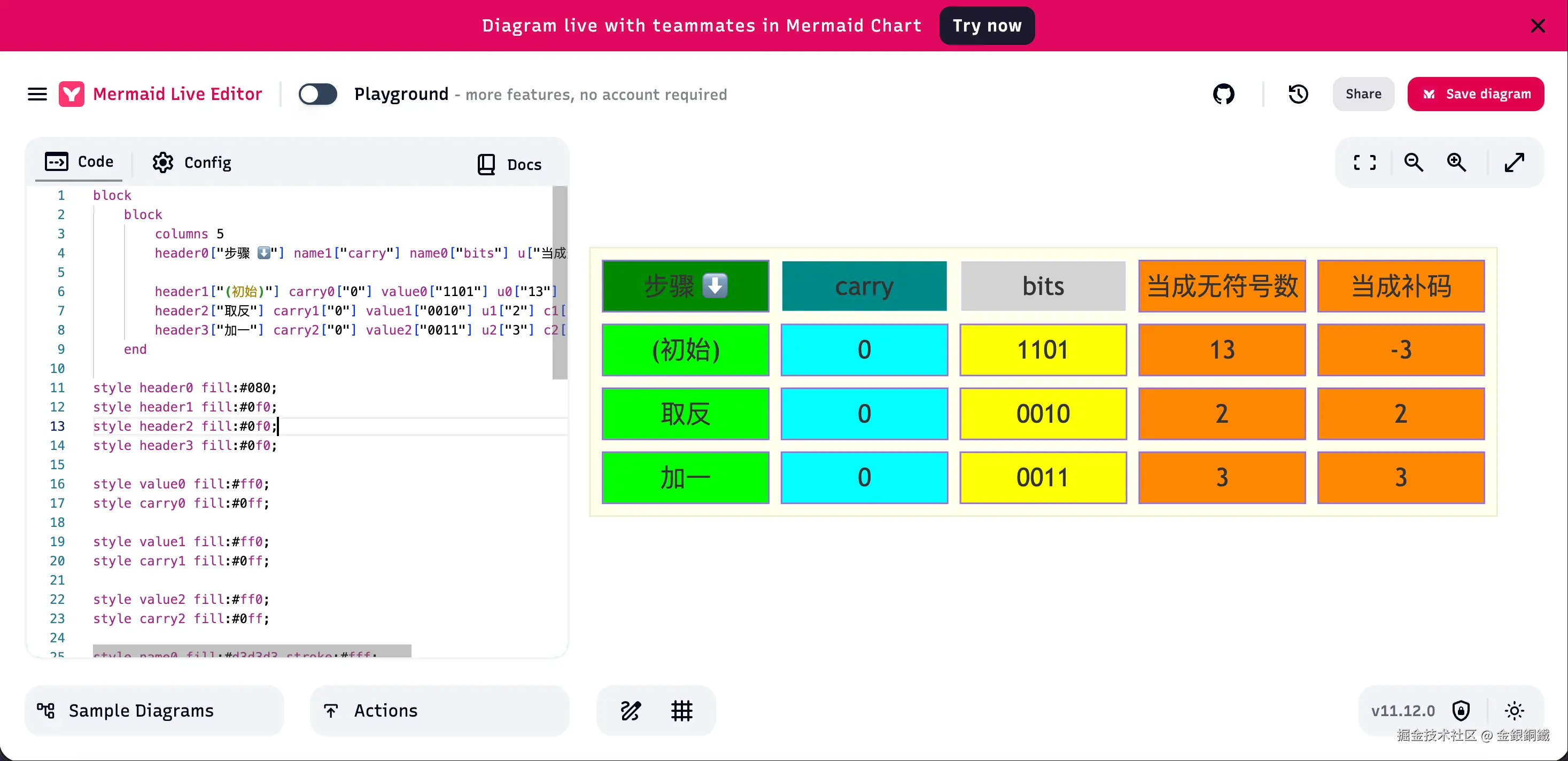Toggle rough sketch drawing mode
This screenshot has height=761, width=1568.
click(x=631, y=710)
